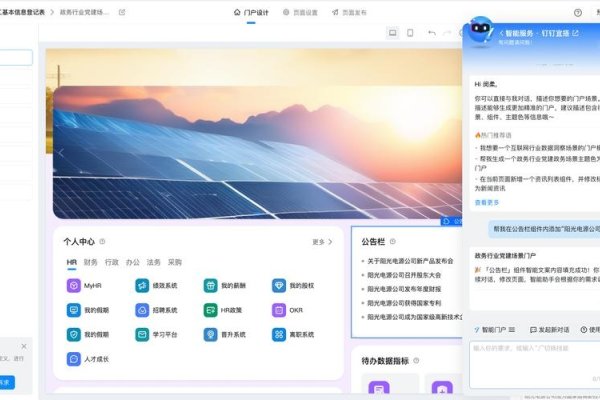
Task: Open 绩效系统 app icon
Action: [x=142, y=286]
